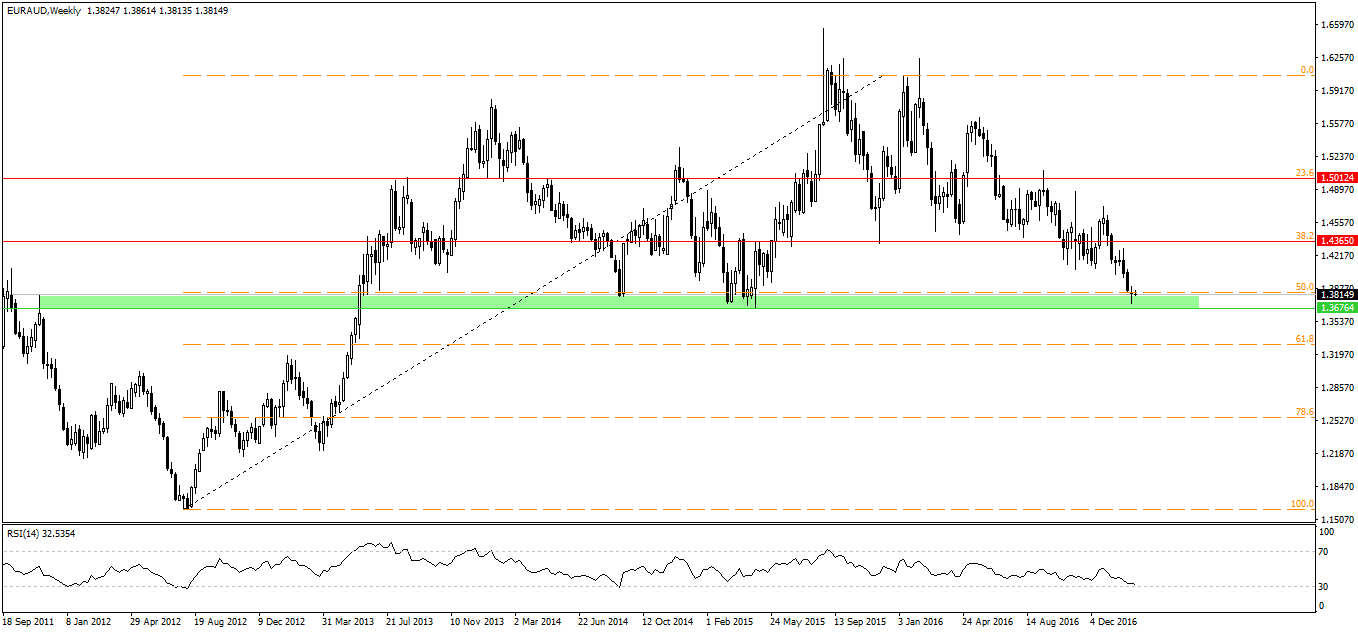Viewport: 1358px width, 633px height.
Task: Click the red 1.50124 price tag
Action: 1336,178
